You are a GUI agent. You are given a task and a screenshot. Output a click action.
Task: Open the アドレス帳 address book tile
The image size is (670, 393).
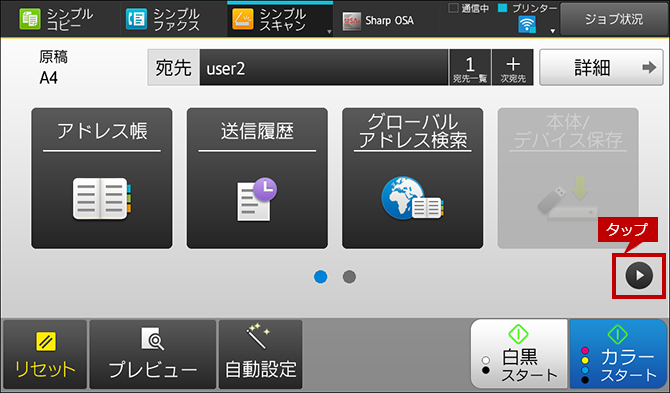102,178
